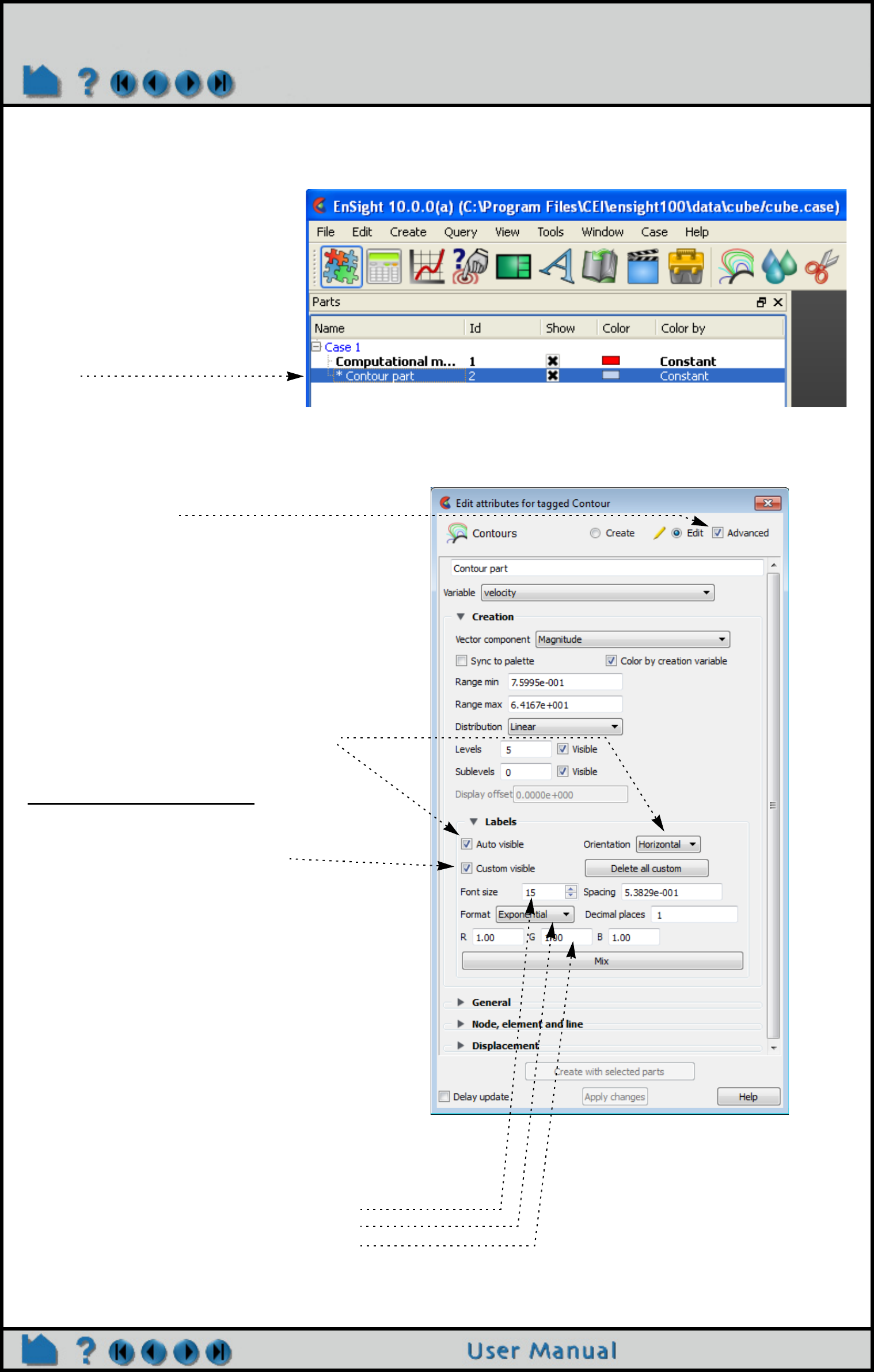Toggle Show checkbox for Computational mesh part
The width and height of the screenshot is (874, 1372).
tap(553, 361)
